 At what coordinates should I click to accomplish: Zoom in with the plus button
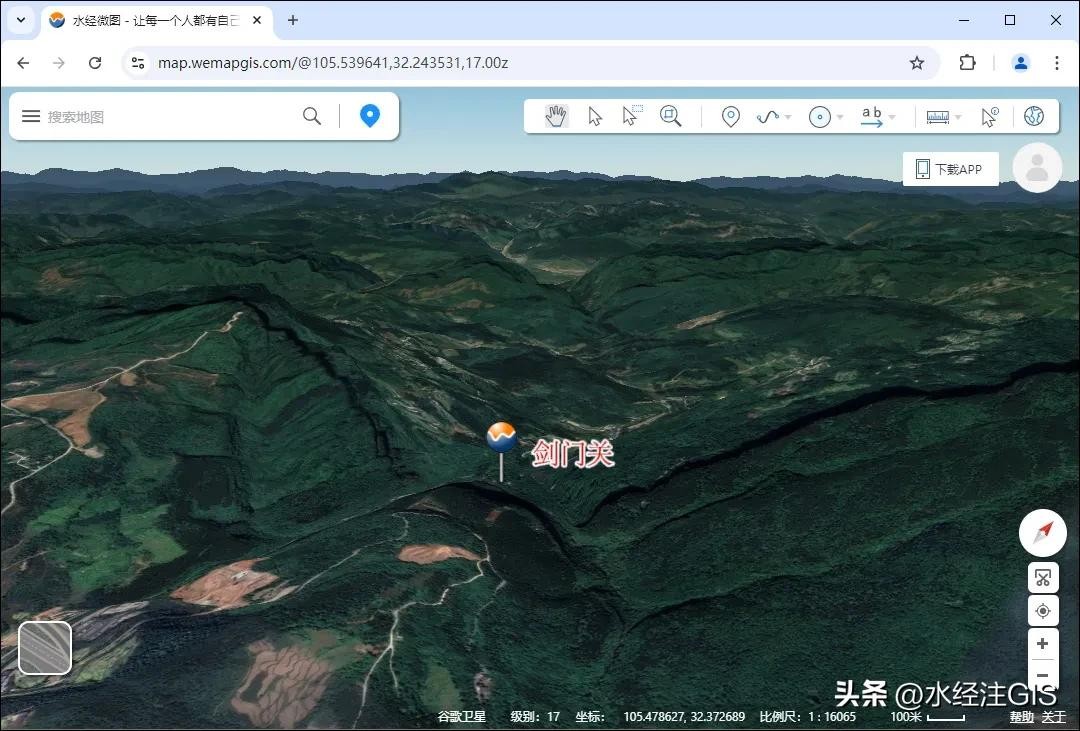[x=1042, y=644]
